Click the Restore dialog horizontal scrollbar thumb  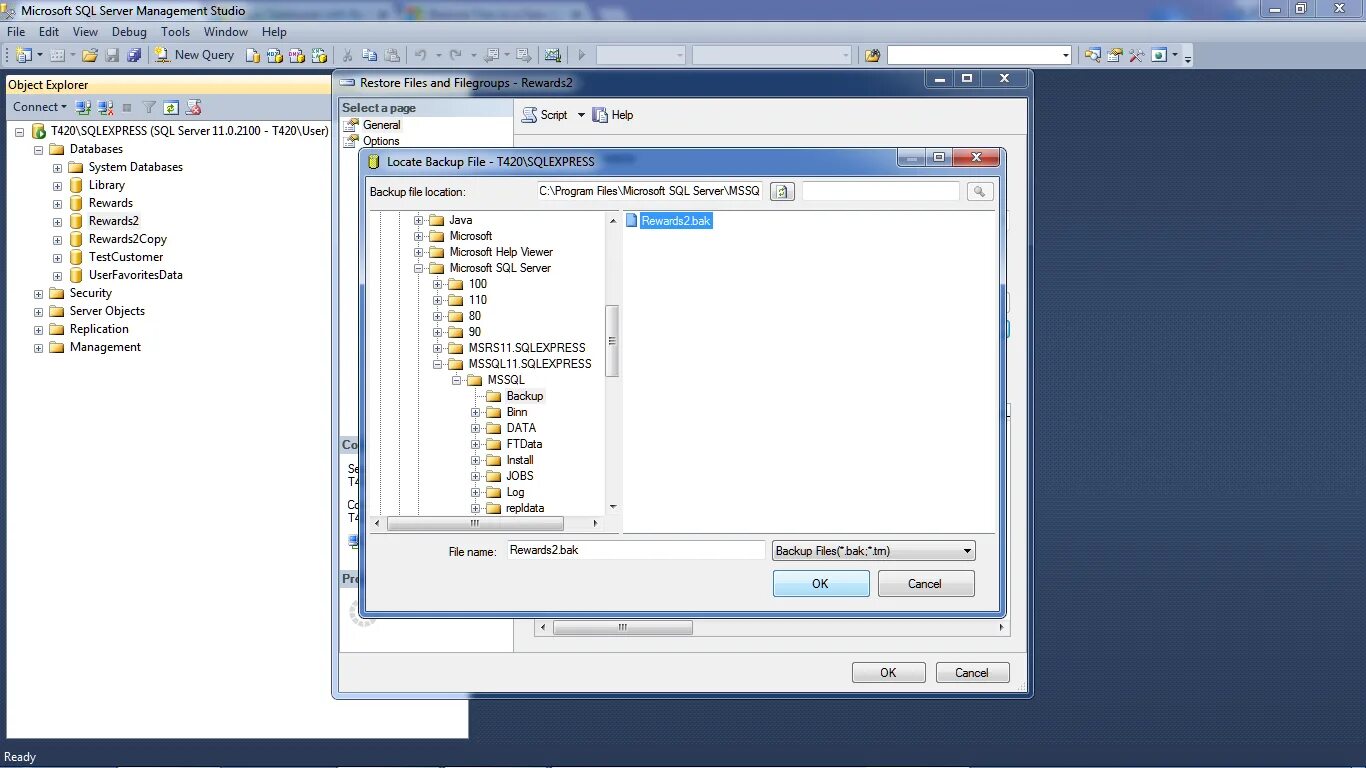pos(622,628)
